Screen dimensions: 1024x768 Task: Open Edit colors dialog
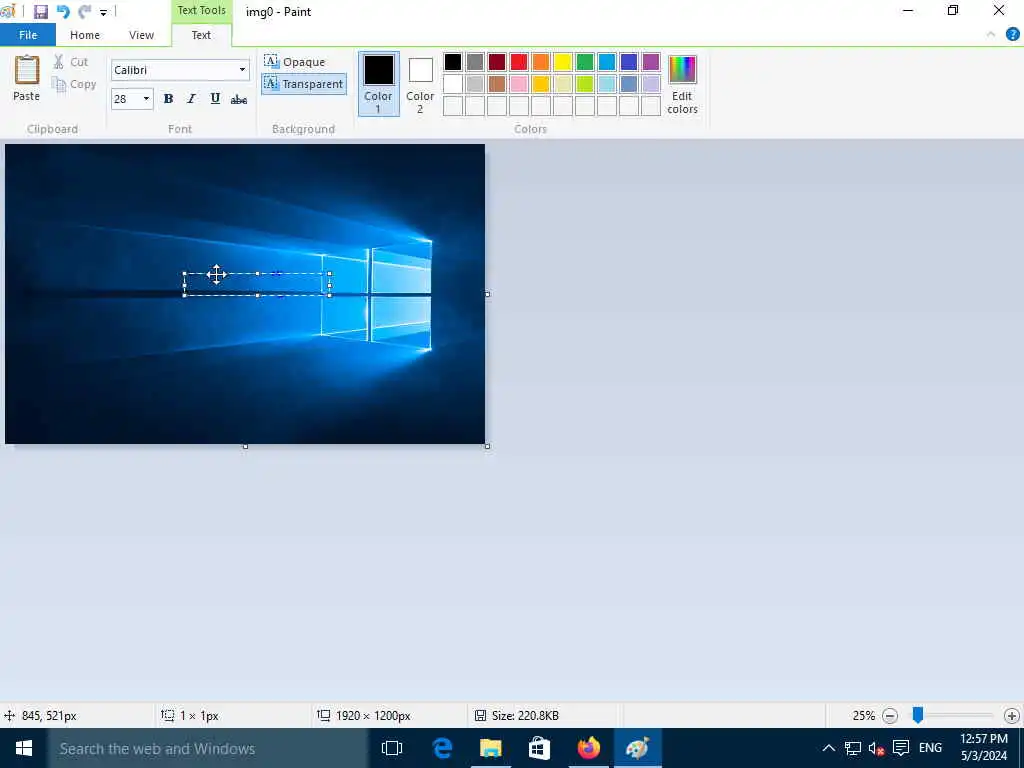click(x=682, y=85)
